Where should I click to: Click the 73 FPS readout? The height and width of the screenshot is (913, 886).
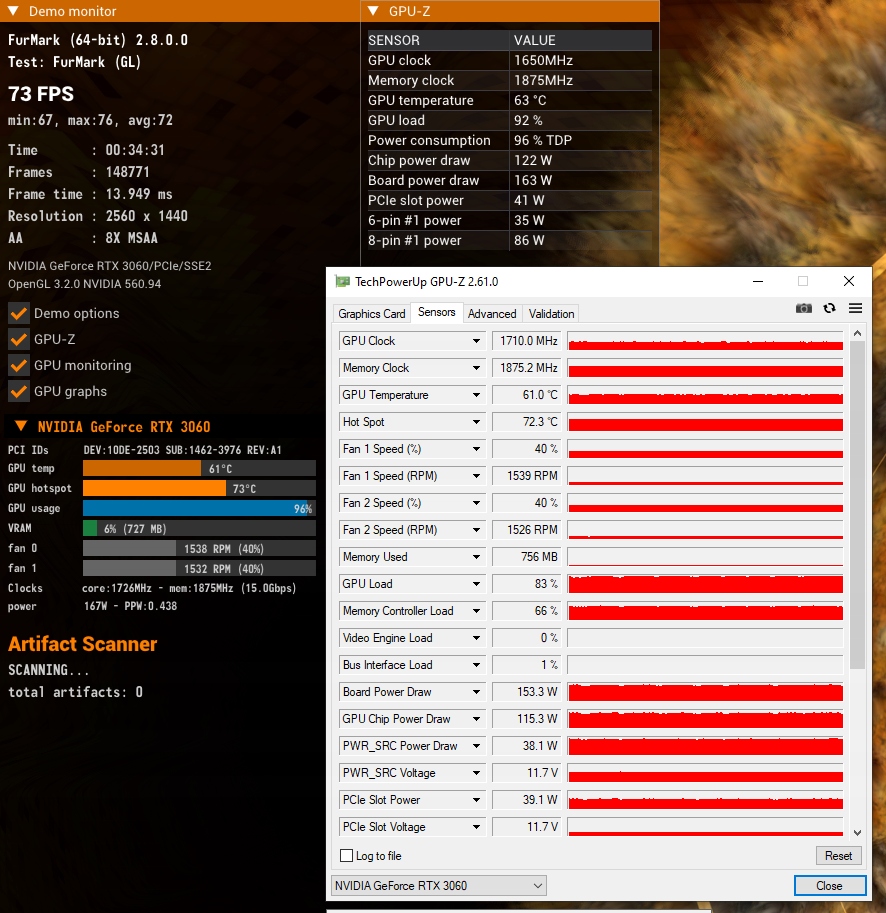click(x=41, y=94)
